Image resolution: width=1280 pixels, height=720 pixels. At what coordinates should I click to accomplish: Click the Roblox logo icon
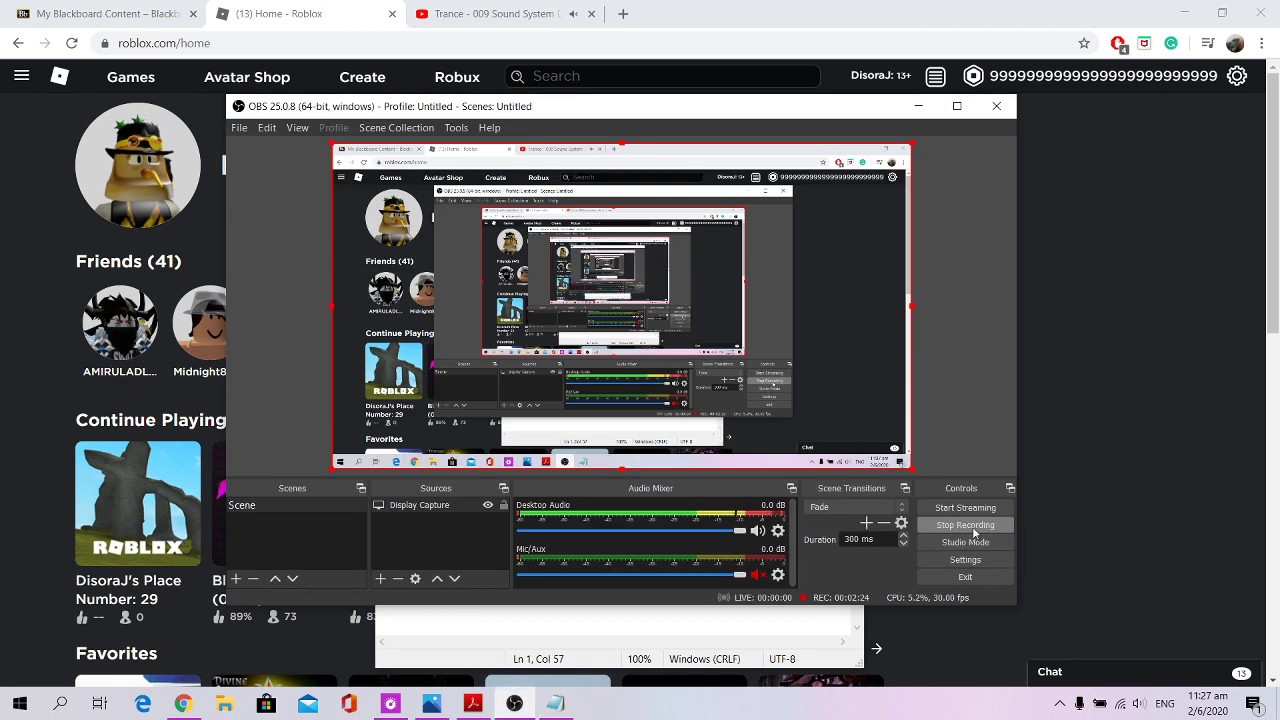(60, 76)
